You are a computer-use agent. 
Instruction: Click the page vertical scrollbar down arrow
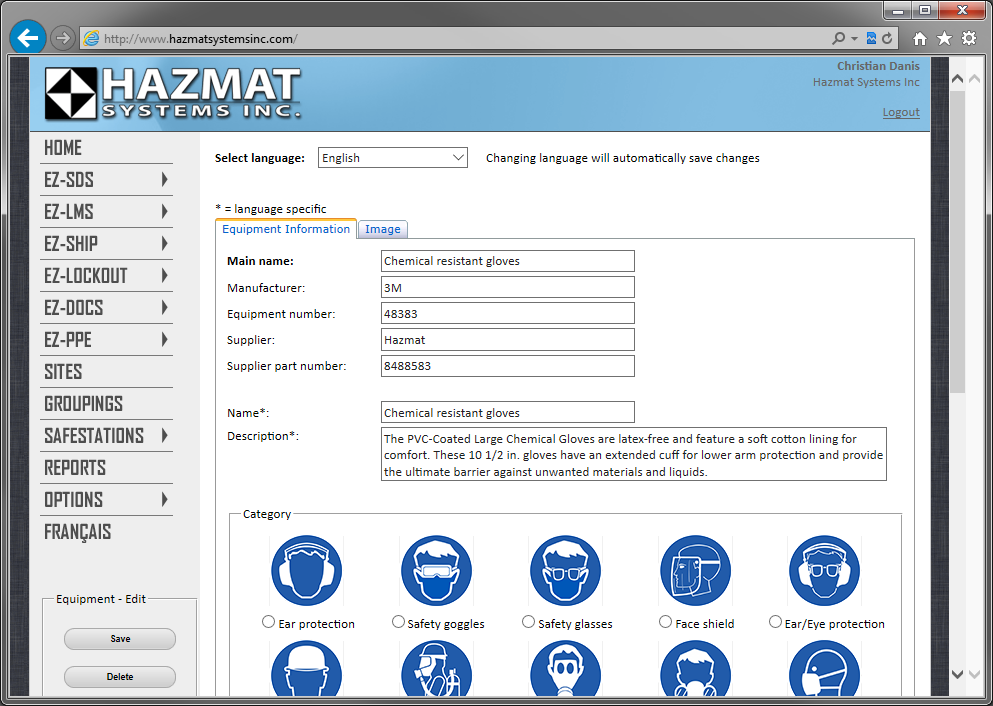click(x=957, y=675)
